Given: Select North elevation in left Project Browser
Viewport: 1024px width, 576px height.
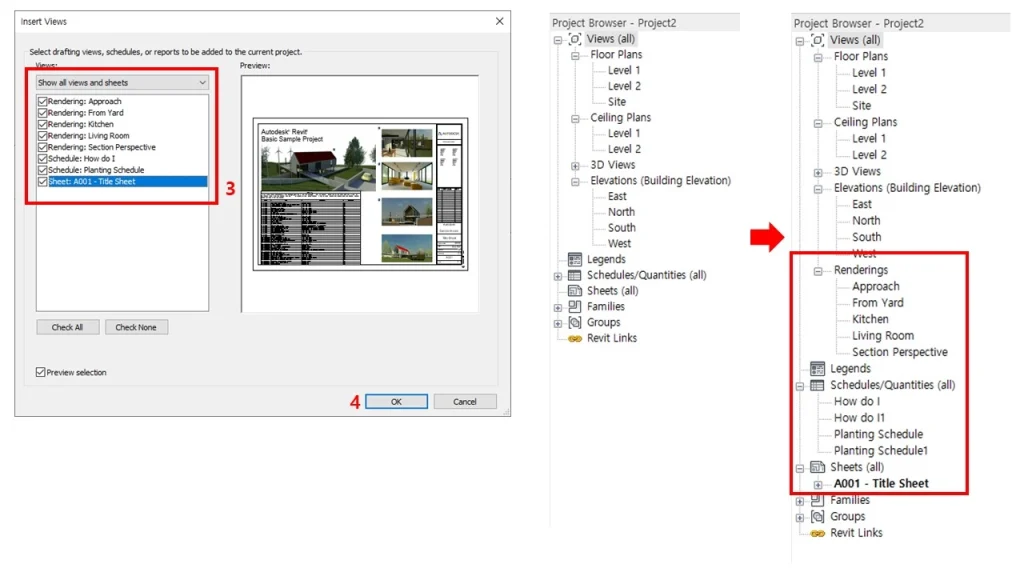Looking at the screenshot, I should pyautogui.click(x=621, y=212).
